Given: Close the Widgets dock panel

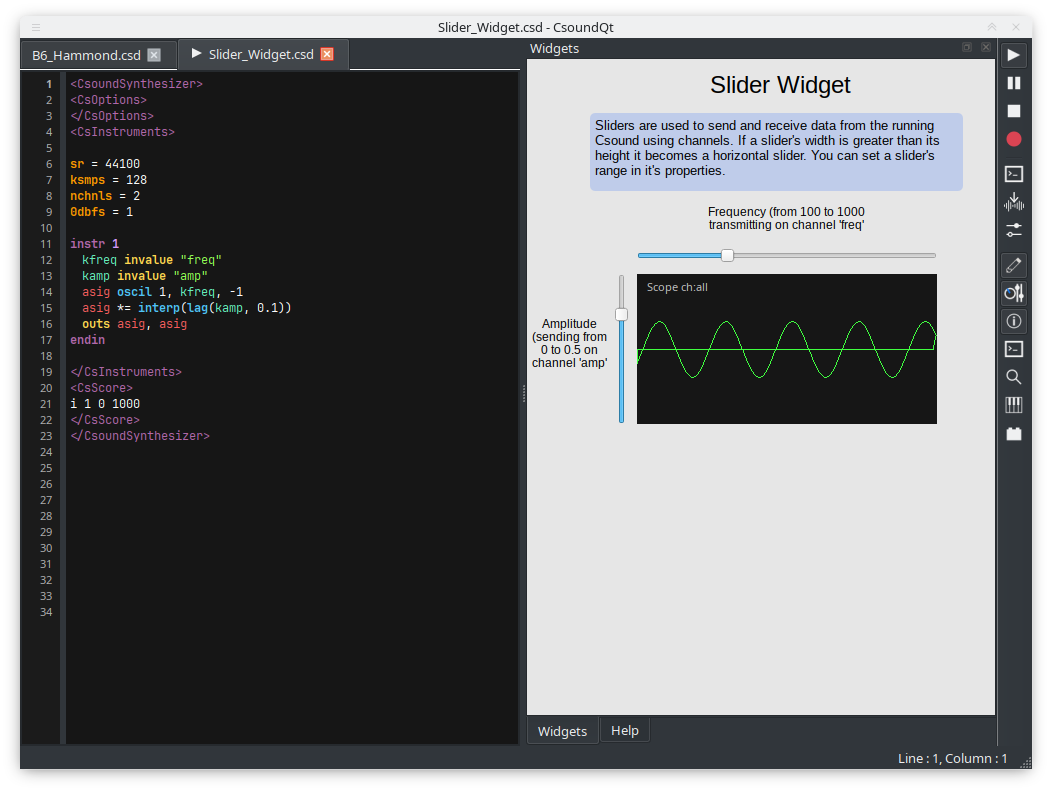Looking at the screenshot, I should 986,48.
